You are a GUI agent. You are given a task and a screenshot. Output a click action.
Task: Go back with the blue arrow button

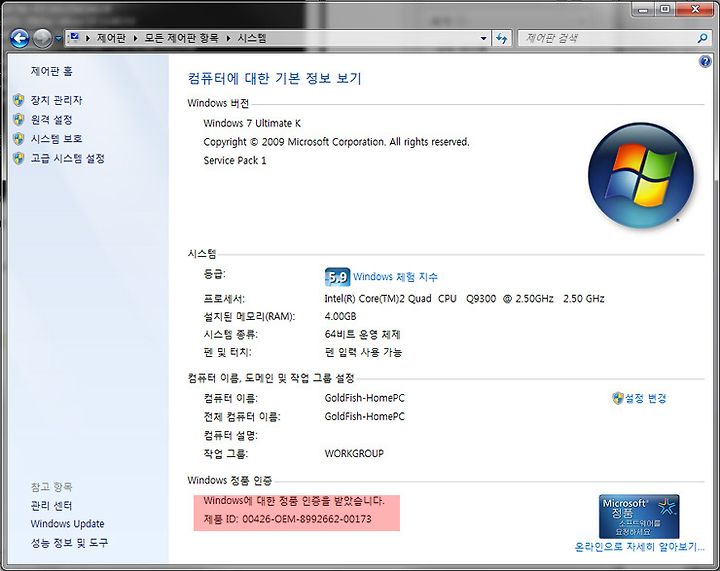point(20,39)
